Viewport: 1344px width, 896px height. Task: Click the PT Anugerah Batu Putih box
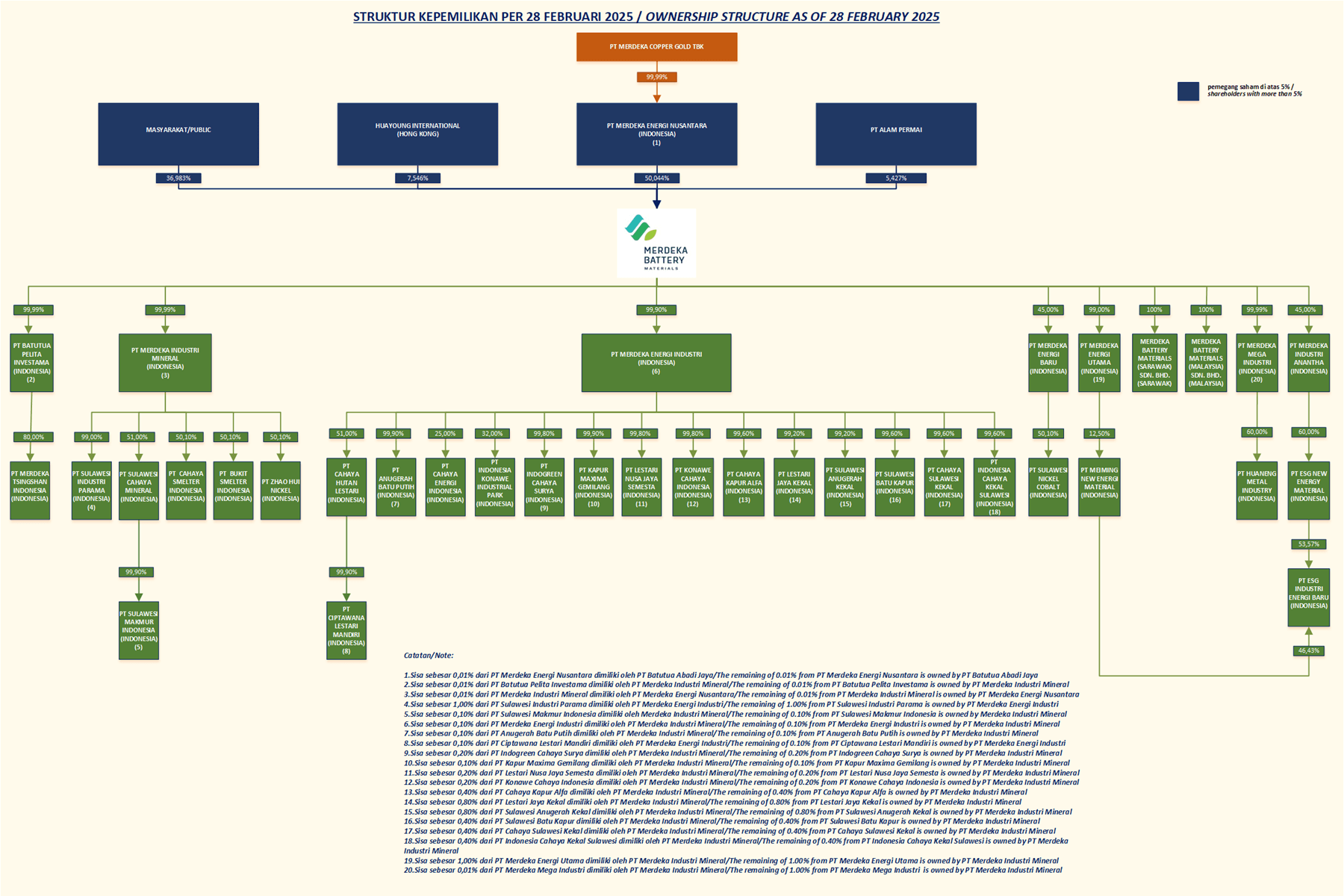396,487
